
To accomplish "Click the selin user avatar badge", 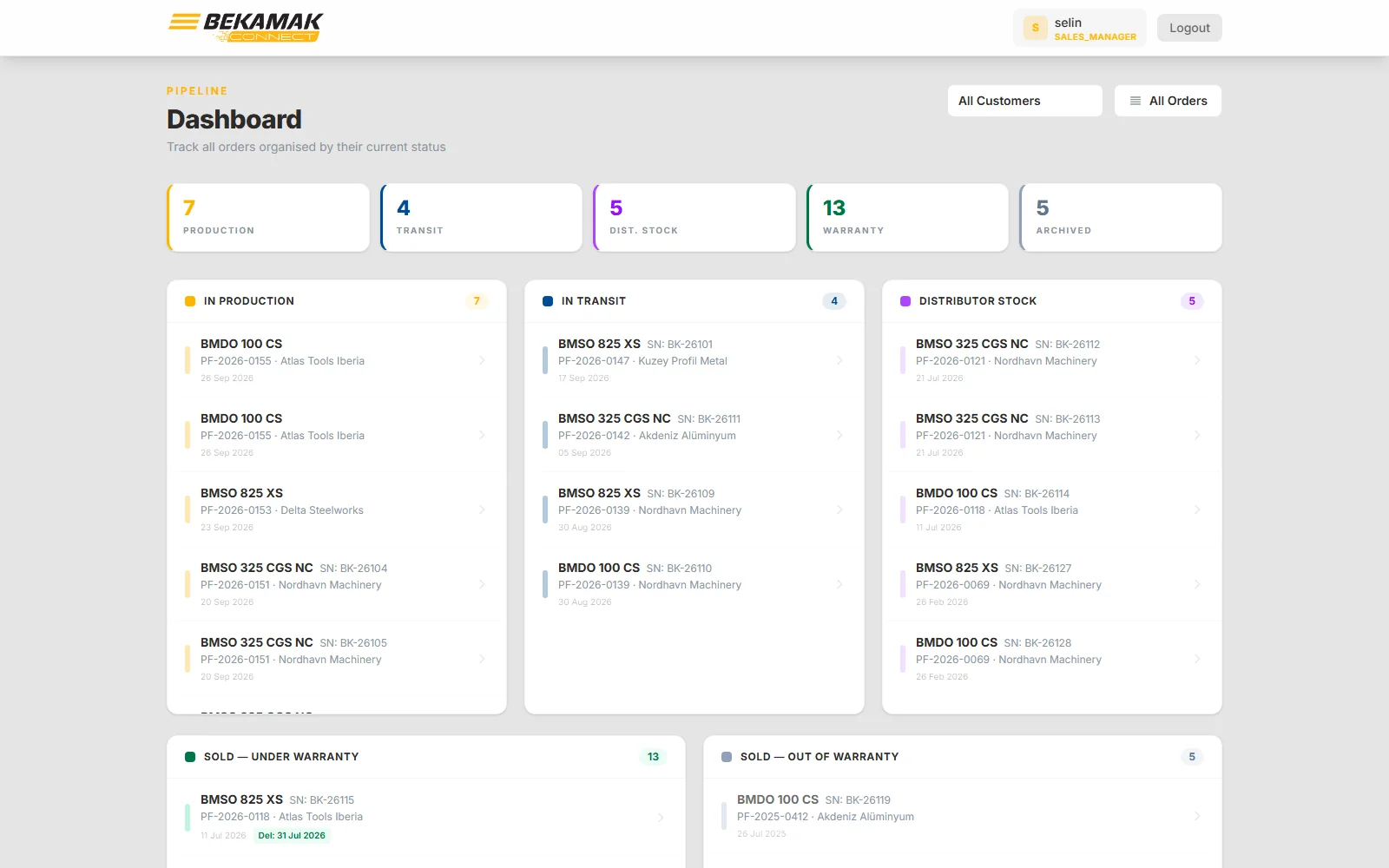I will pos(1035,28).
